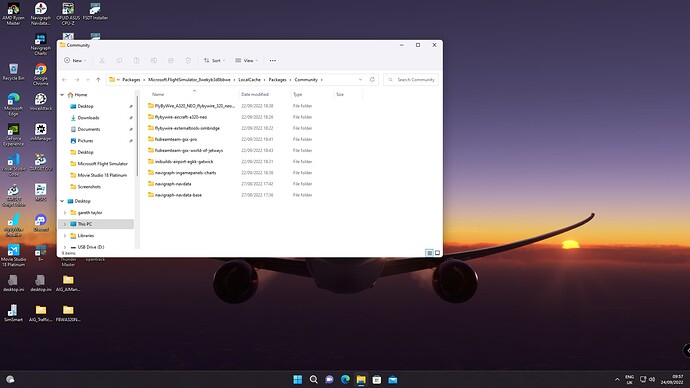Select the flybywire-externaltools-simbridge folder

[184, 128]
